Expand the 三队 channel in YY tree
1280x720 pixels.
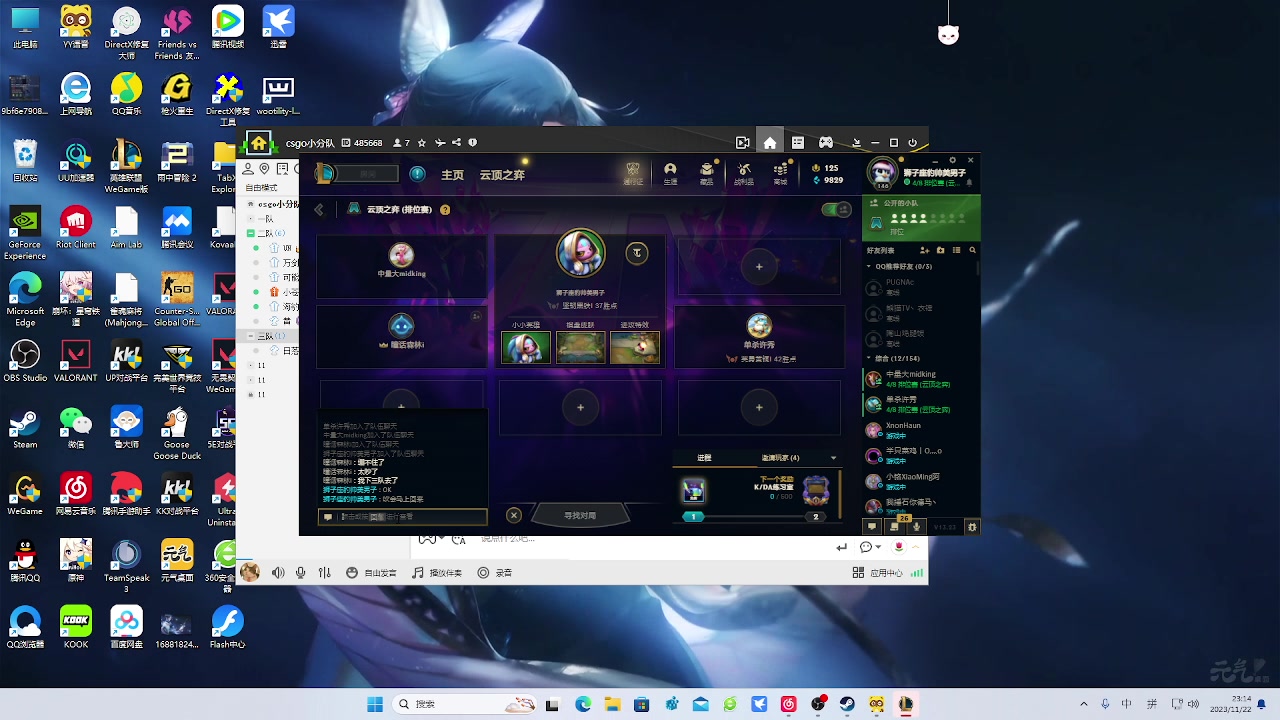[x=250, y=336]
